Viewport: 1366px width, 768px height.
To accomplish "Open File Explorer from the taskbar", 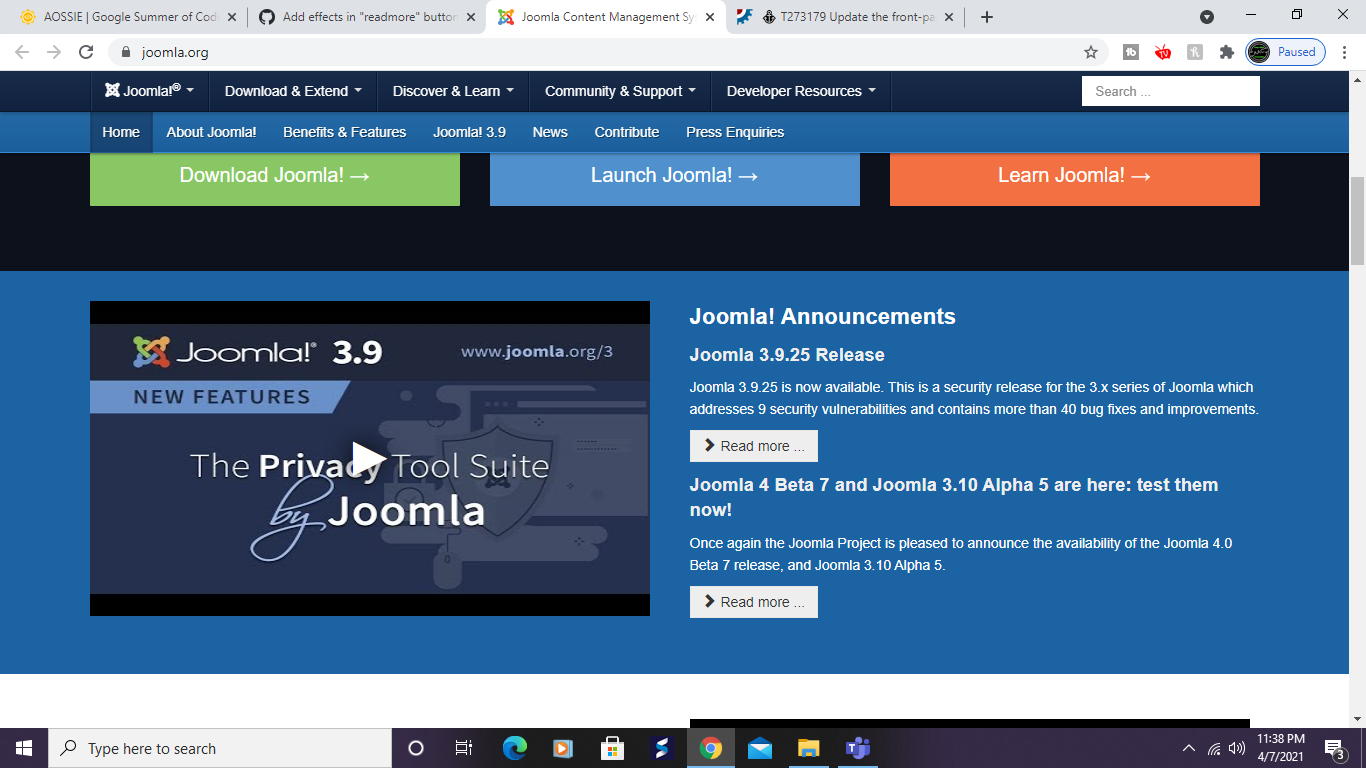I will [x=809, y=748].
